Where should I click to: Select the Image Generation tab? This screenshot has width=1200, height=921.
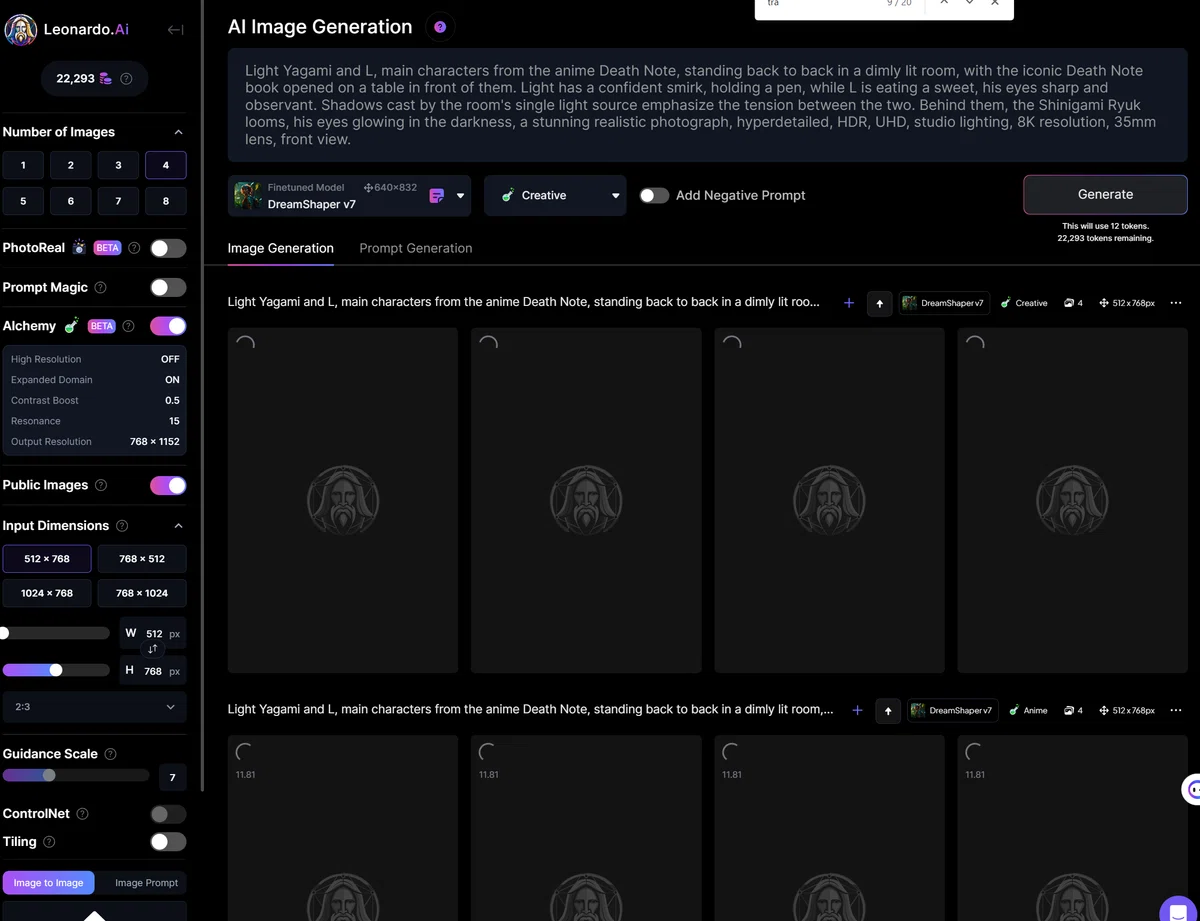point(281,248)
